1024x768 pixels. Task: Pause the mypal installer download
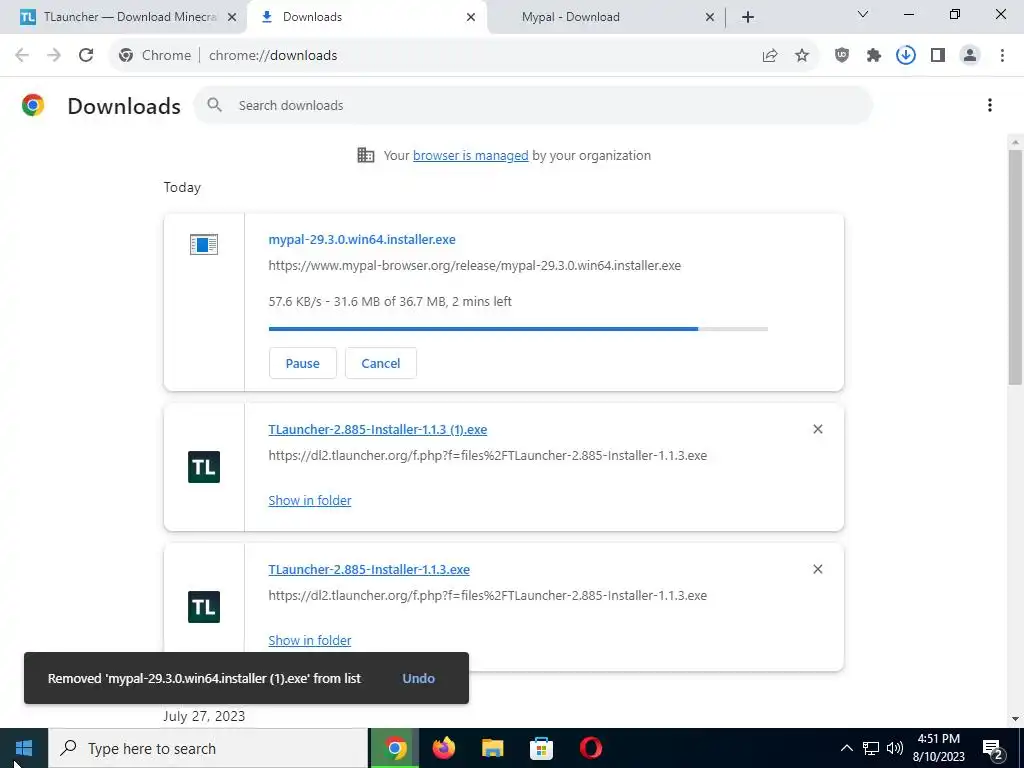302,363
